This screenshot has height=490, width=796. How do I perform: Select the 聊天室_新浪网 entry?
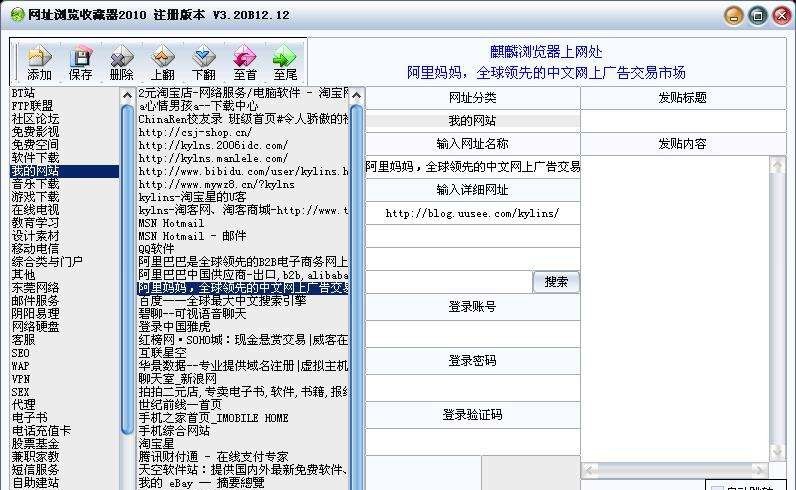178,379
